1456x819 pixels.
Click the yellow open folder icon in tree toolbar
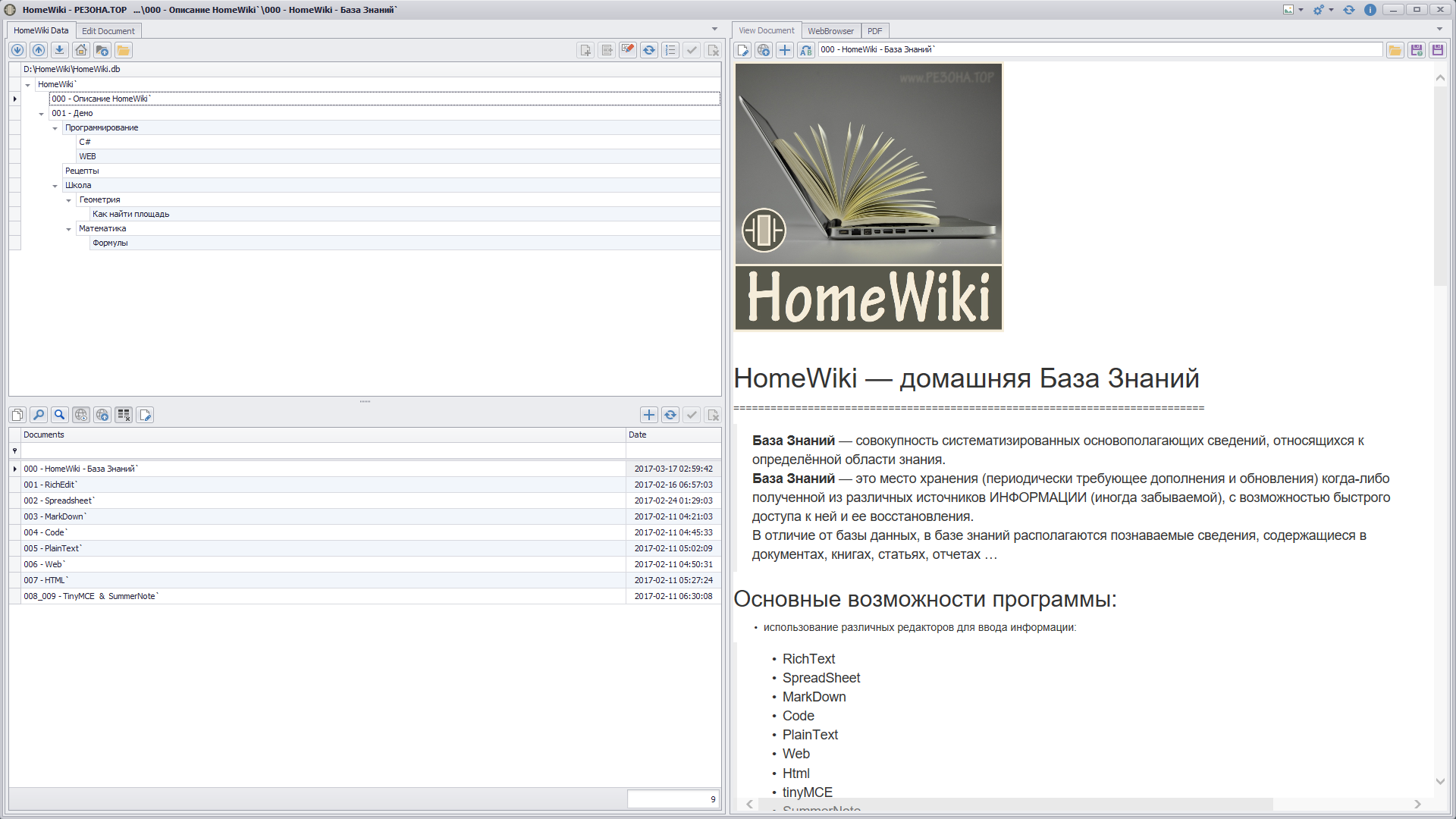(124, 50)
